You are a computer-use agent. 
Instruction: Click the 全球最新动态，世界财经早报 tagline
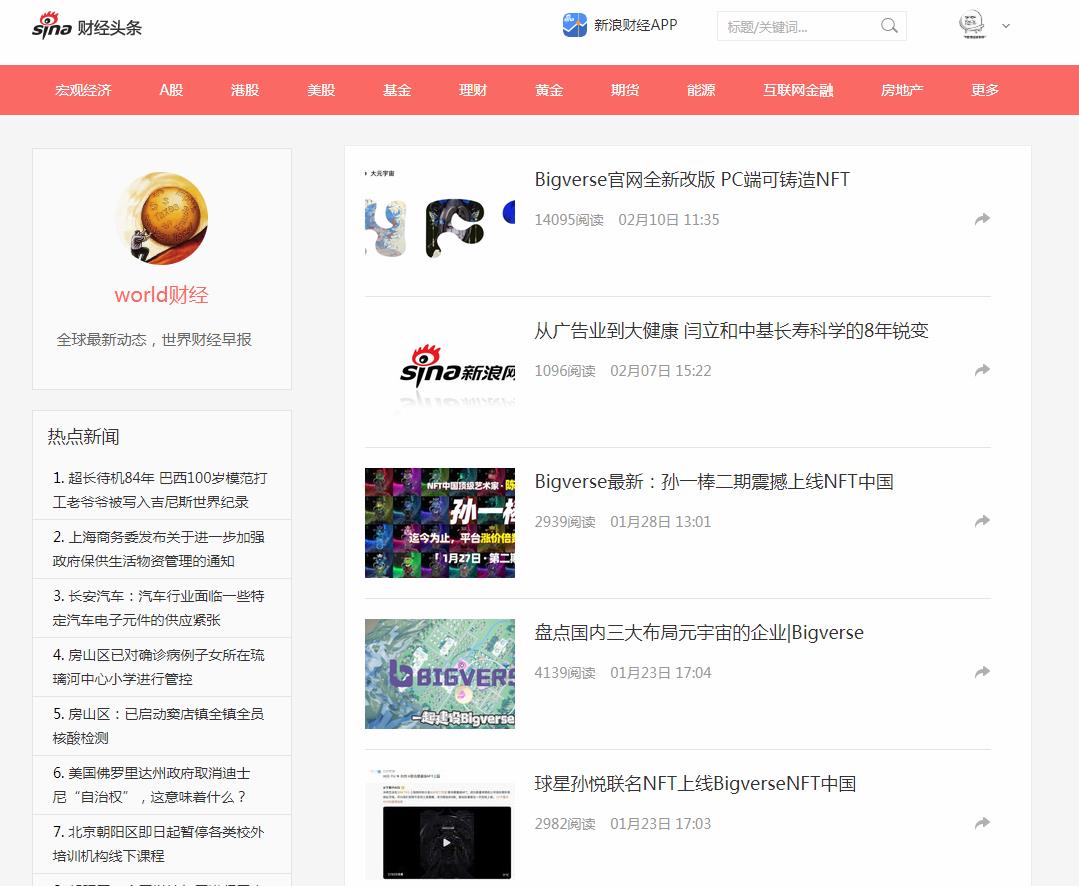click(x=154, y=340)
